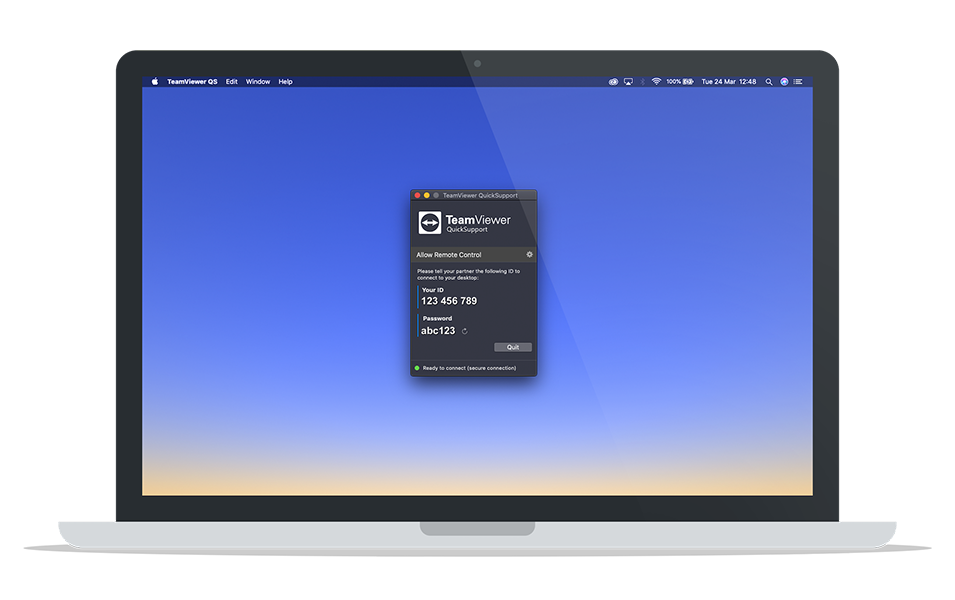
Task: Open Spotlight search in the menu bar
Action: point(769,82)
